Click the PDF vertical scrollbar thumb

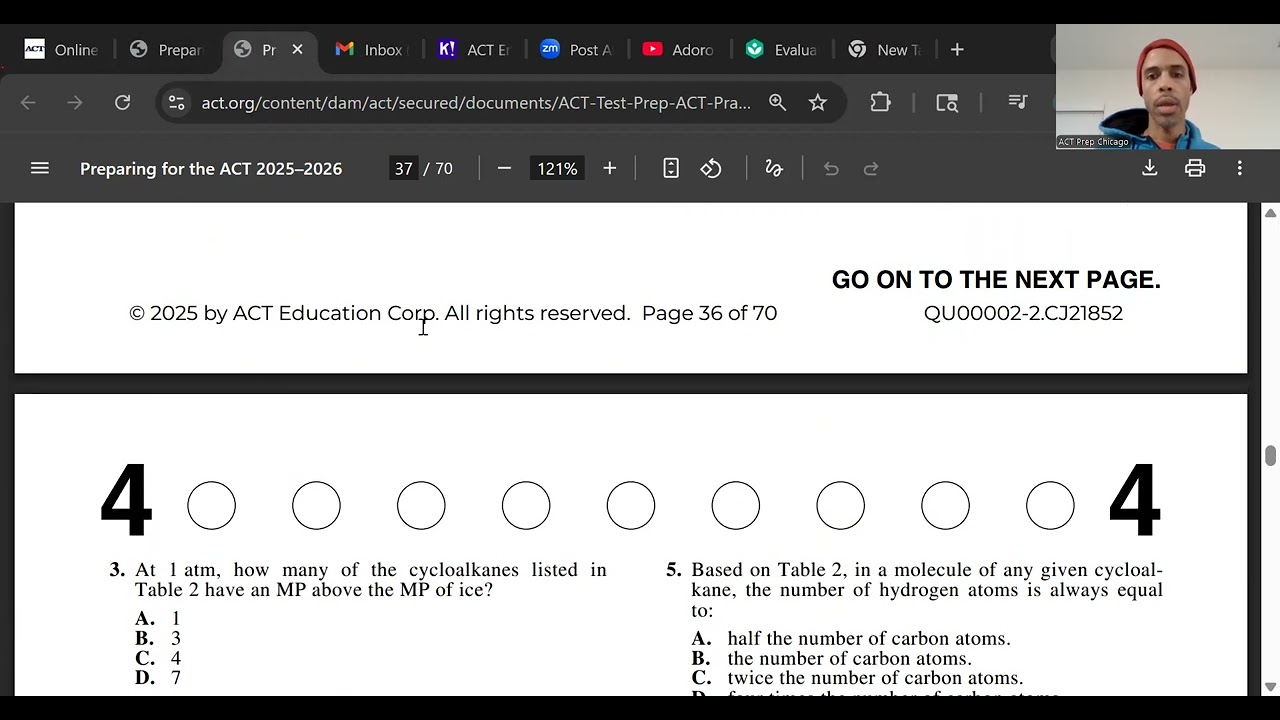[x=1270, y=456]
